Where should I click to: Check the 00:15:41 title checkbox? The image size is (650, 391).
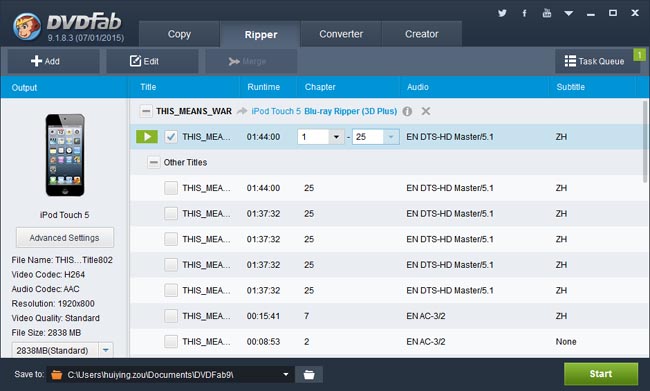pos(171,316)
